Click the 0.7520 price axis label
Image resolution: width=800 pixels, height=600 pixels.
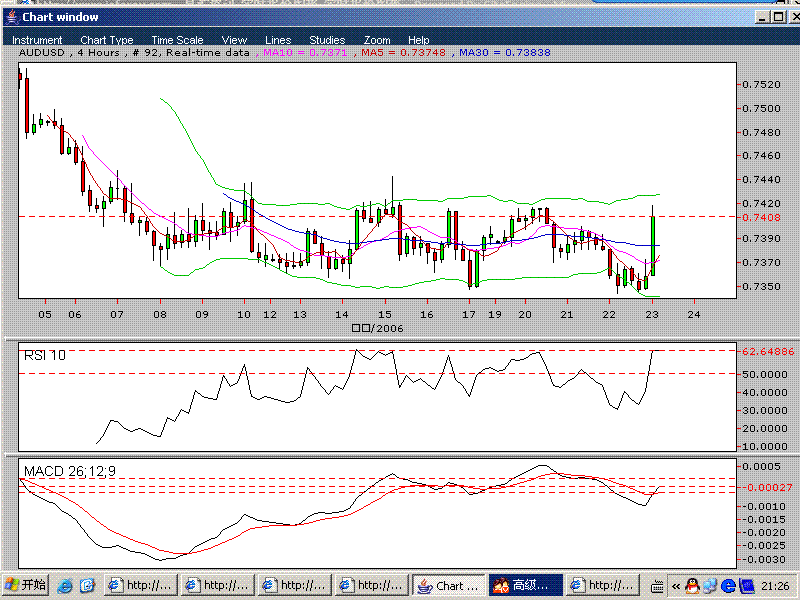(761, 85)
